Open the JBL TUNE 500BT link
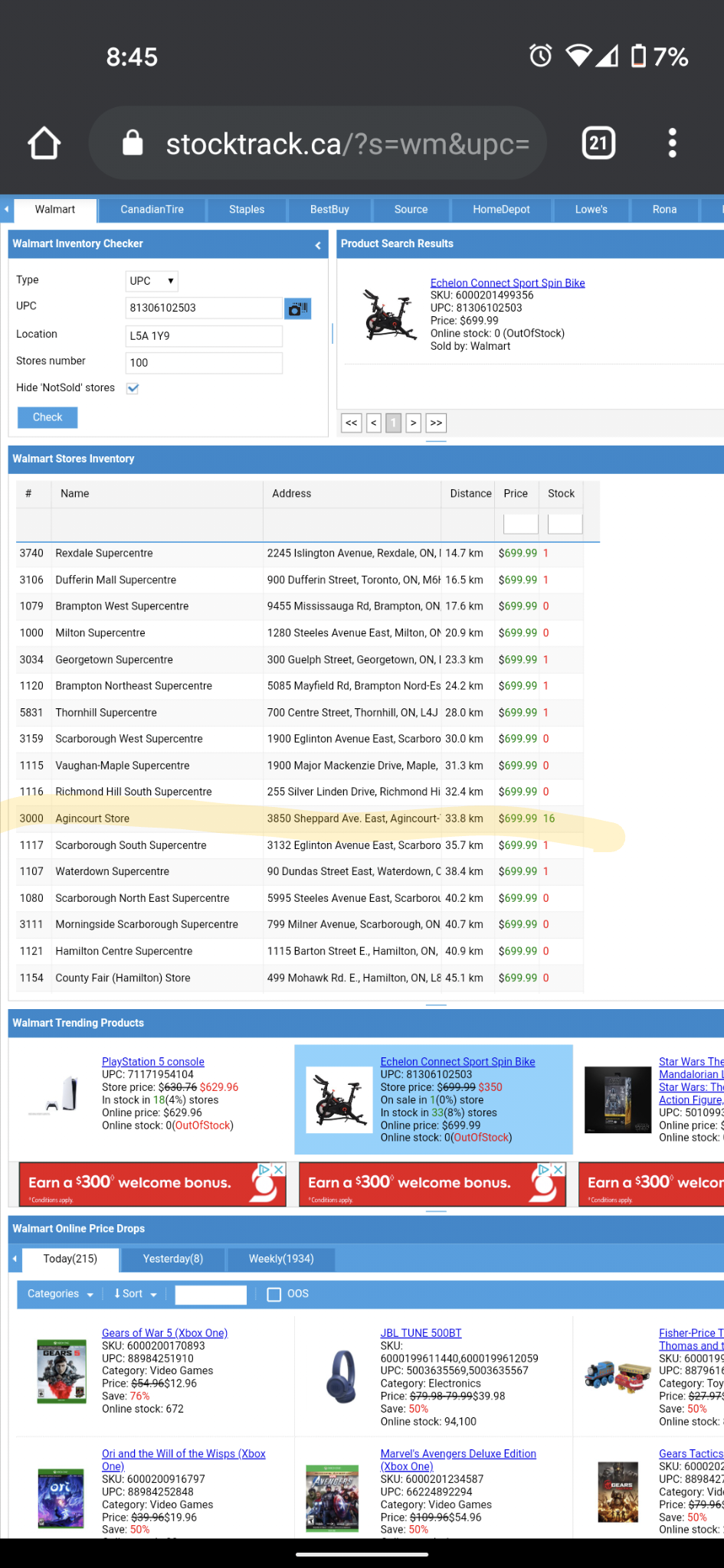 tap(421, 1333)
